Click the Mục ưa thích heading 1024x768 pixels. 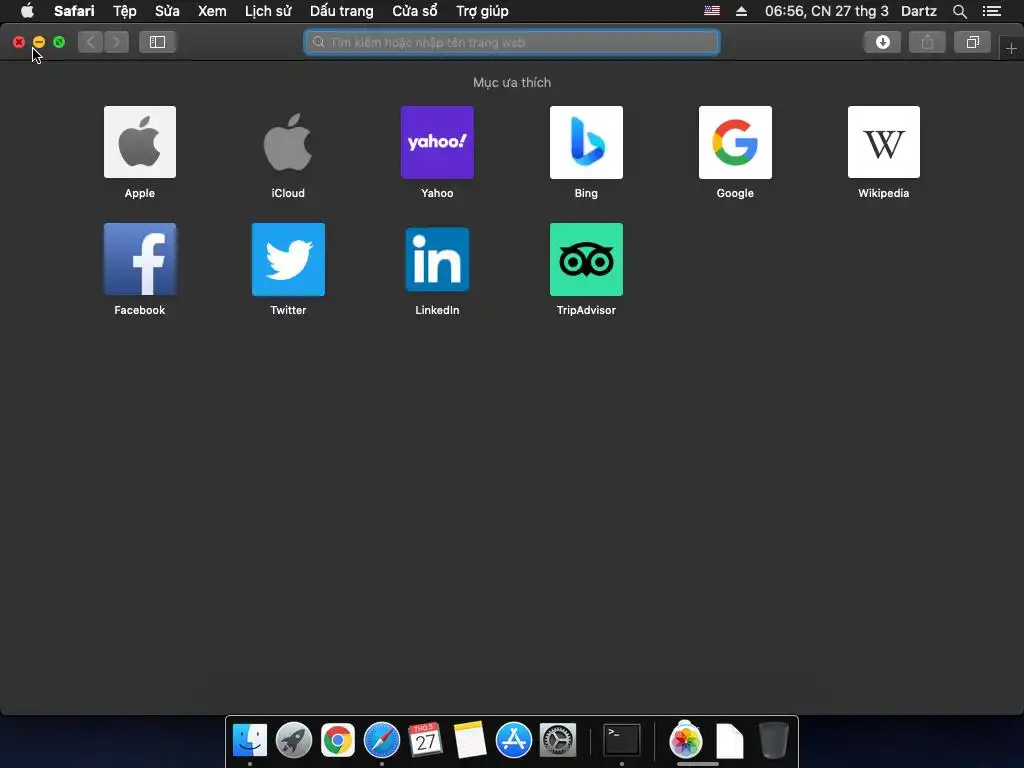512,82
